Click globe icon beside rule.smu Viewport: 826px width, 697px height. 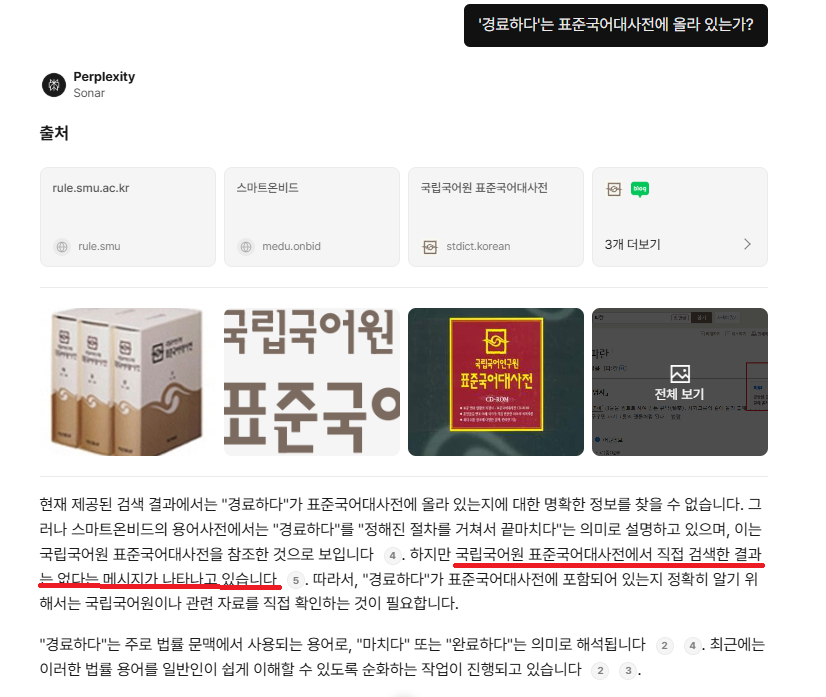[62, 246]
